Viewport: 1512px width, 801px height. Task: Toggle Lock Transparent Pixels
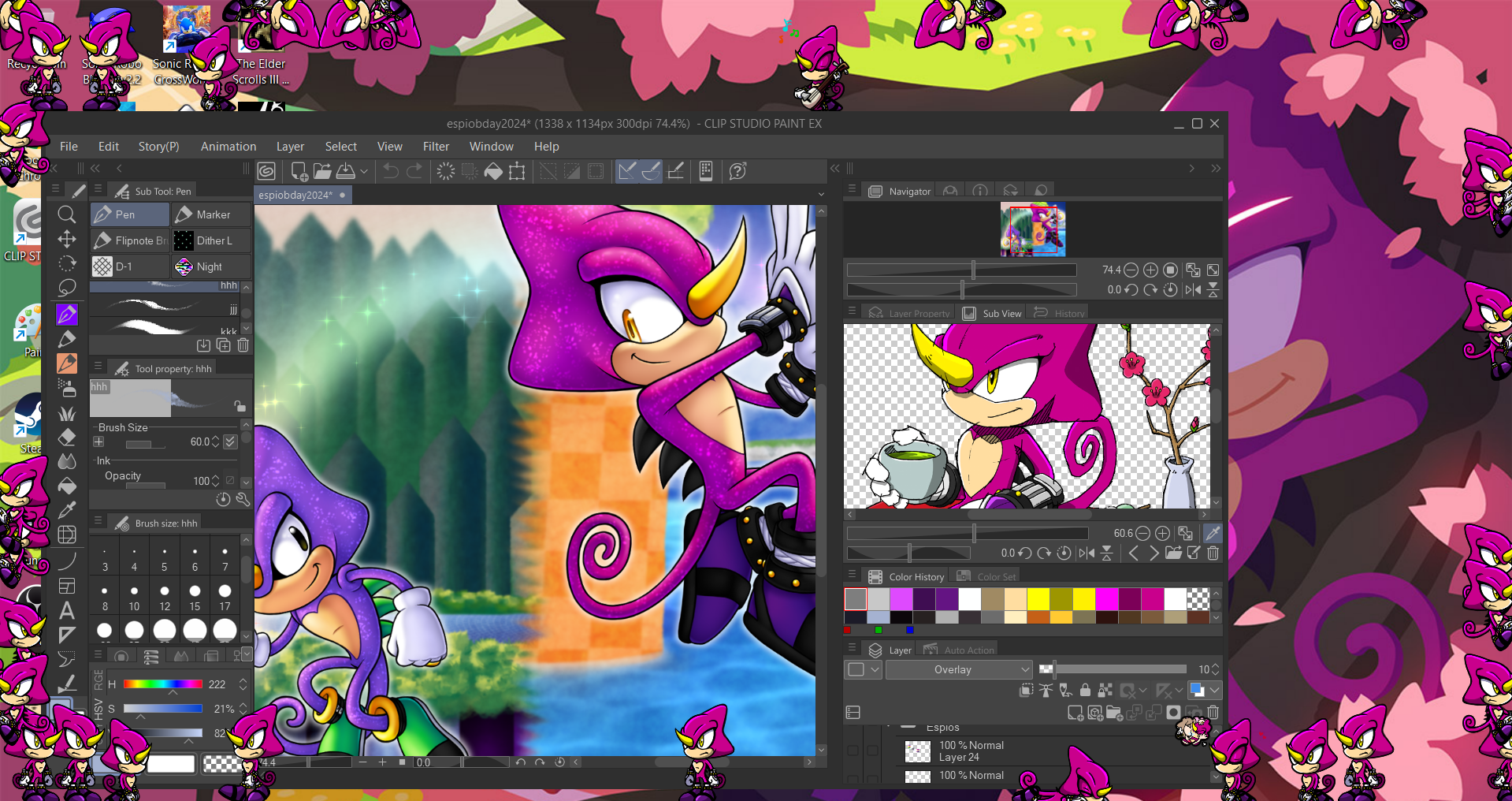point(1105,691)
